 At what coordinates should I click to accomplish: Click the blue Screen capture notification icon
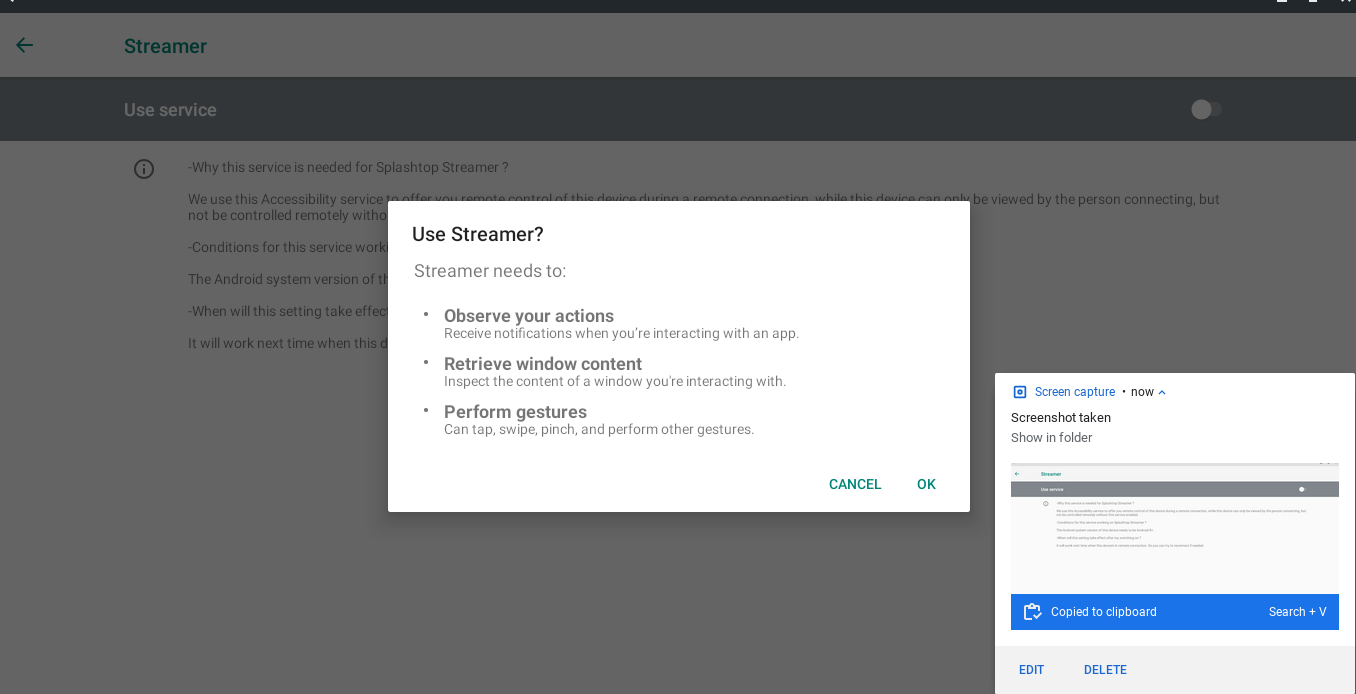click(1019, 391)
